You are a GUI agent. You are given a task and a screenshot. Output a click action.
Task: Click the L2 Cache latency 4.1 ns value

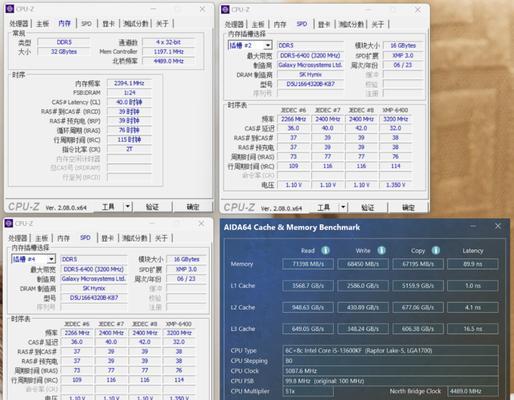click(x=473, y=307)
